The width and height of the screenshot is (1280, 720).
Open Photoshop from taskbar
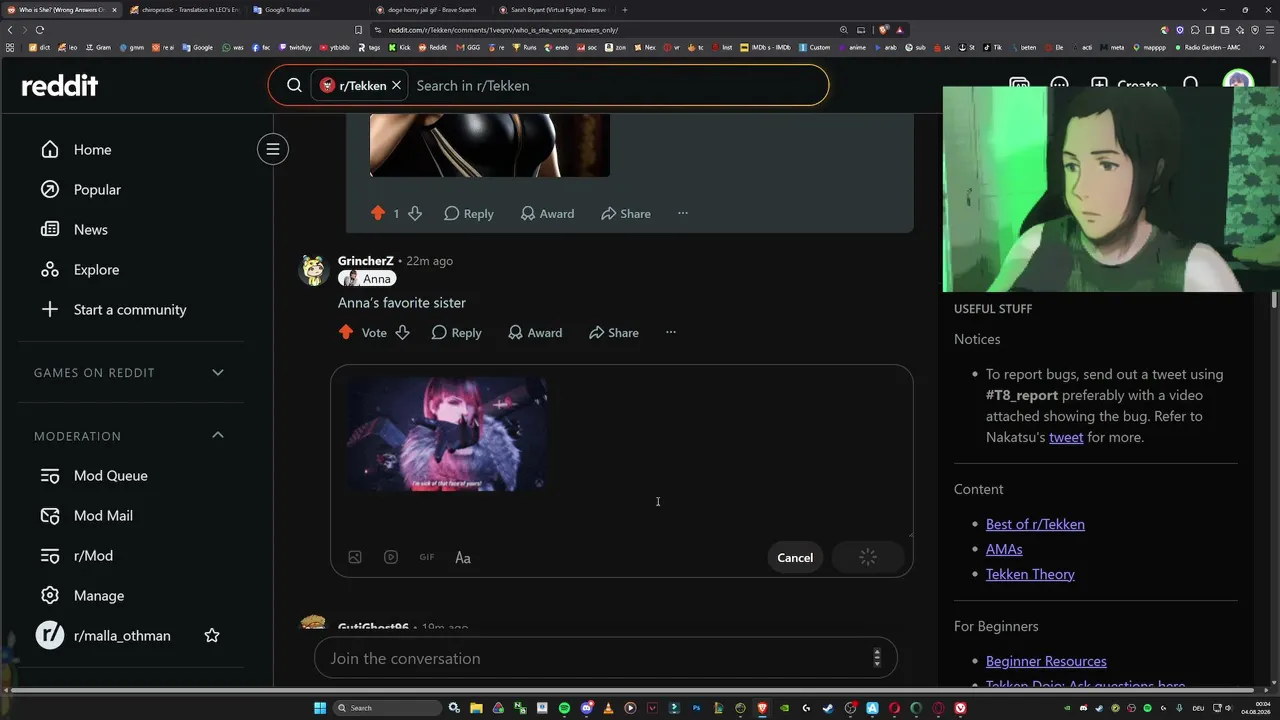696,708
